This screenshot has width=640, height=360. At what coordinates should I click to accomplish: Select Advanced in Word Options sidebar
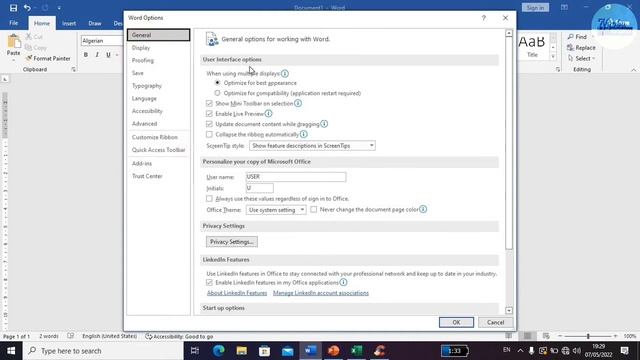(158, 124)
